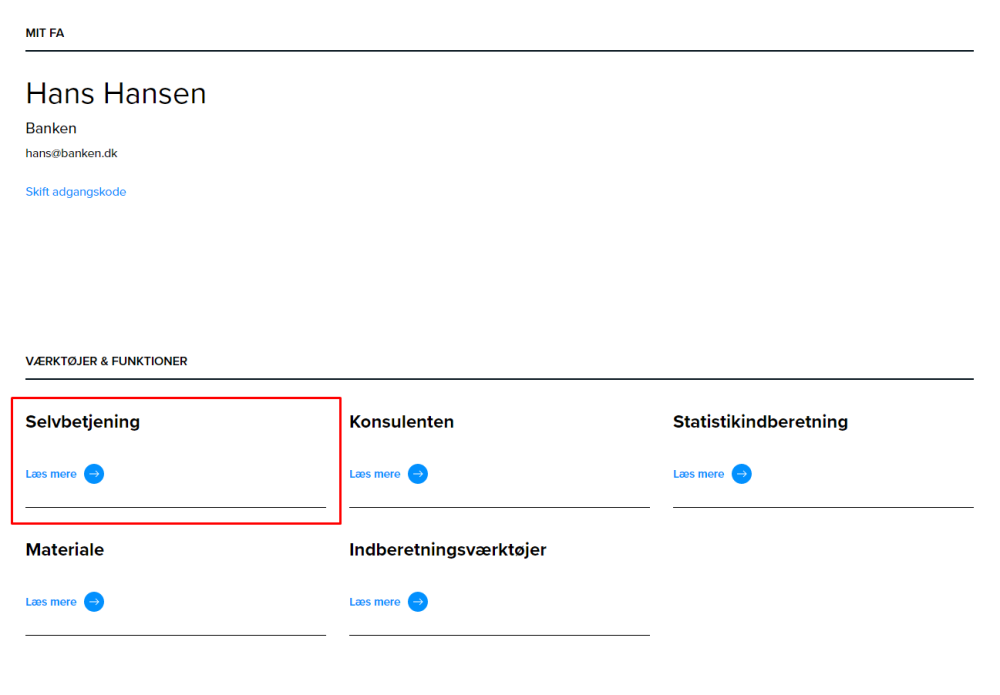This screenshot has width=1000, height=695.
Task: Open the Konsulenten heading
Action: pos(402,421)
